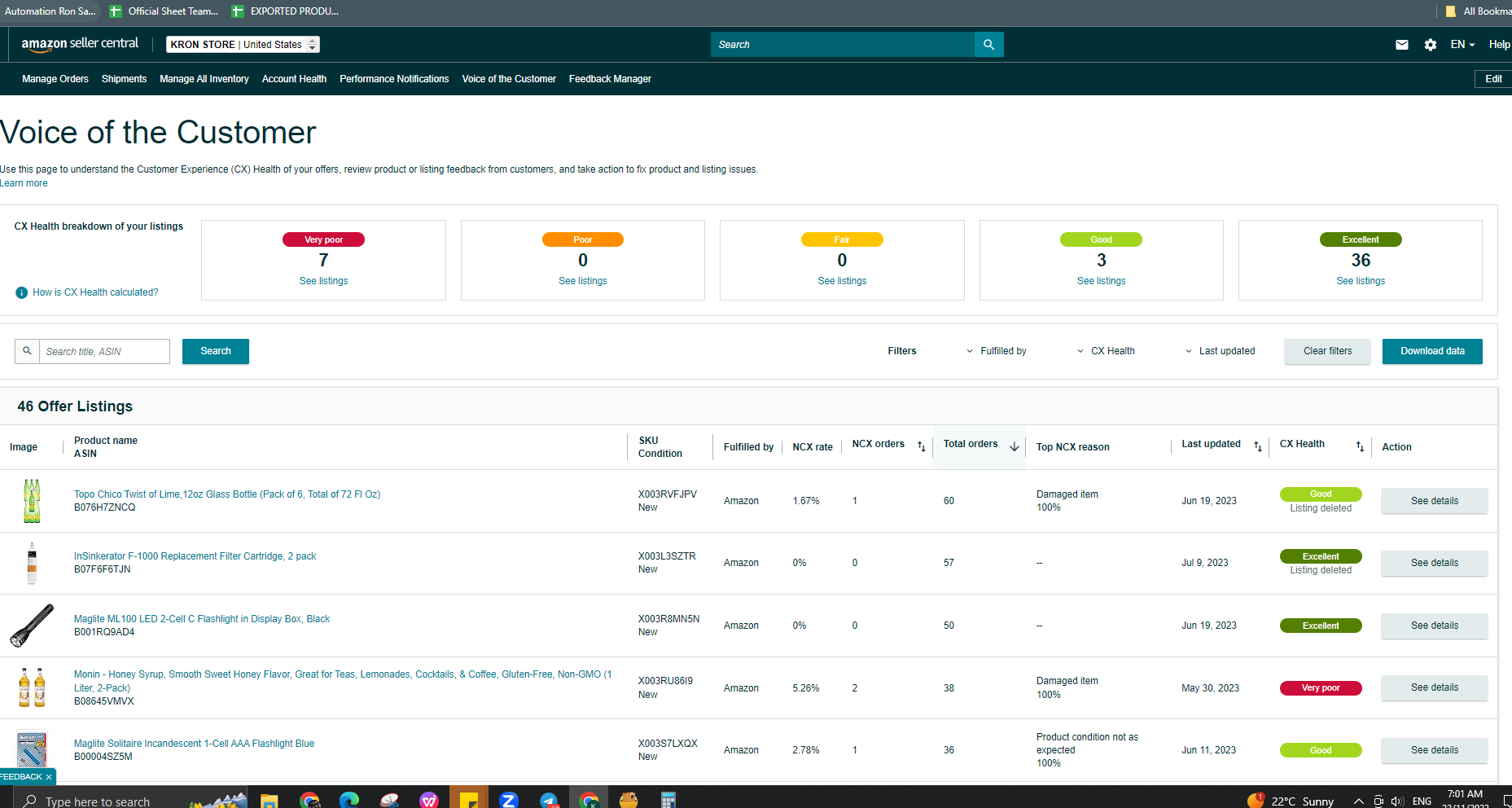Viewport: 1512px width, 808px height.
Task: Open the EN language dropdown
Action: (1462, 45)
